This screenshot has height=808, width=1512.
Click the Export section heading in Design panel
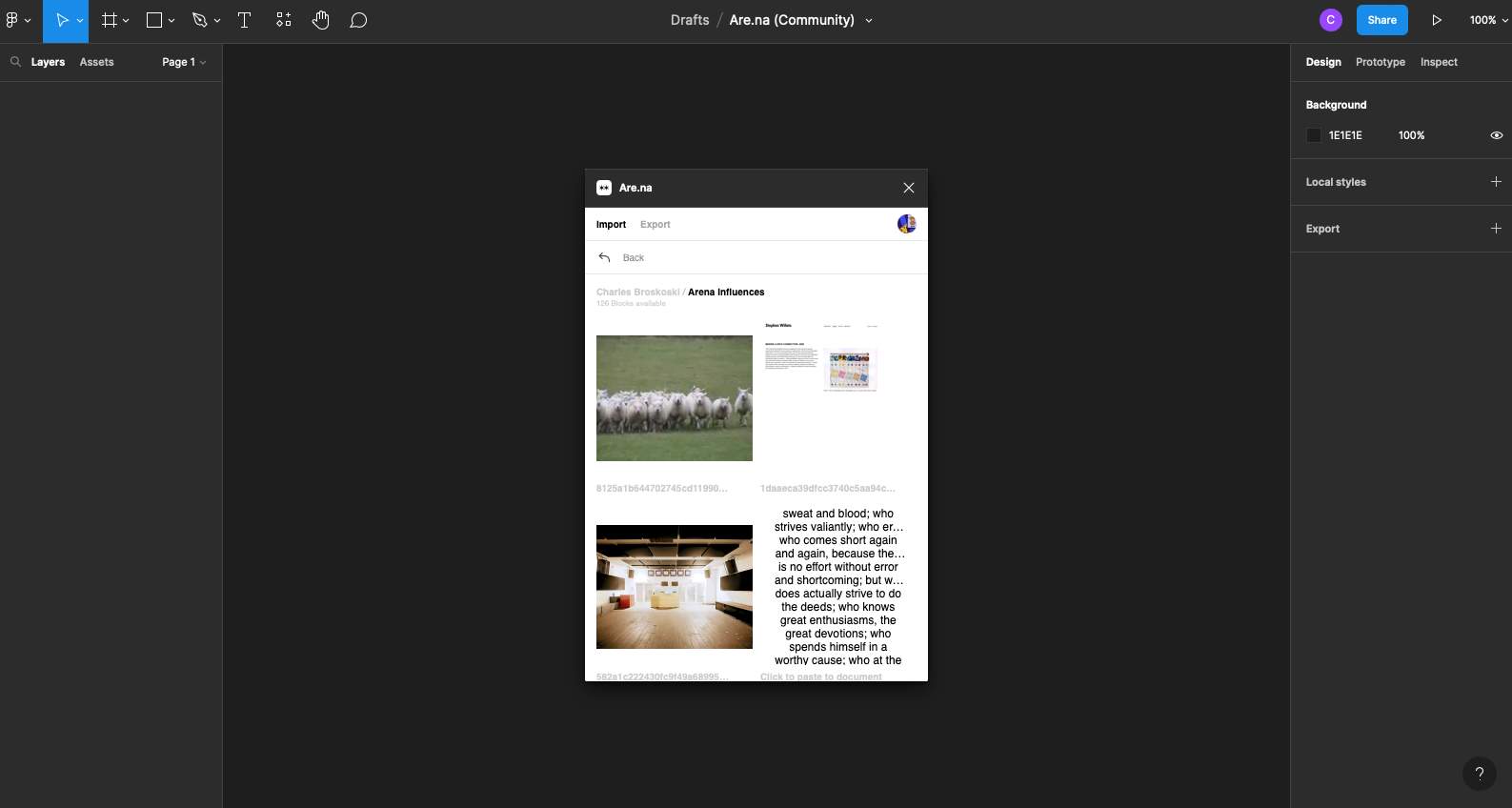[x=1322, y=229]
